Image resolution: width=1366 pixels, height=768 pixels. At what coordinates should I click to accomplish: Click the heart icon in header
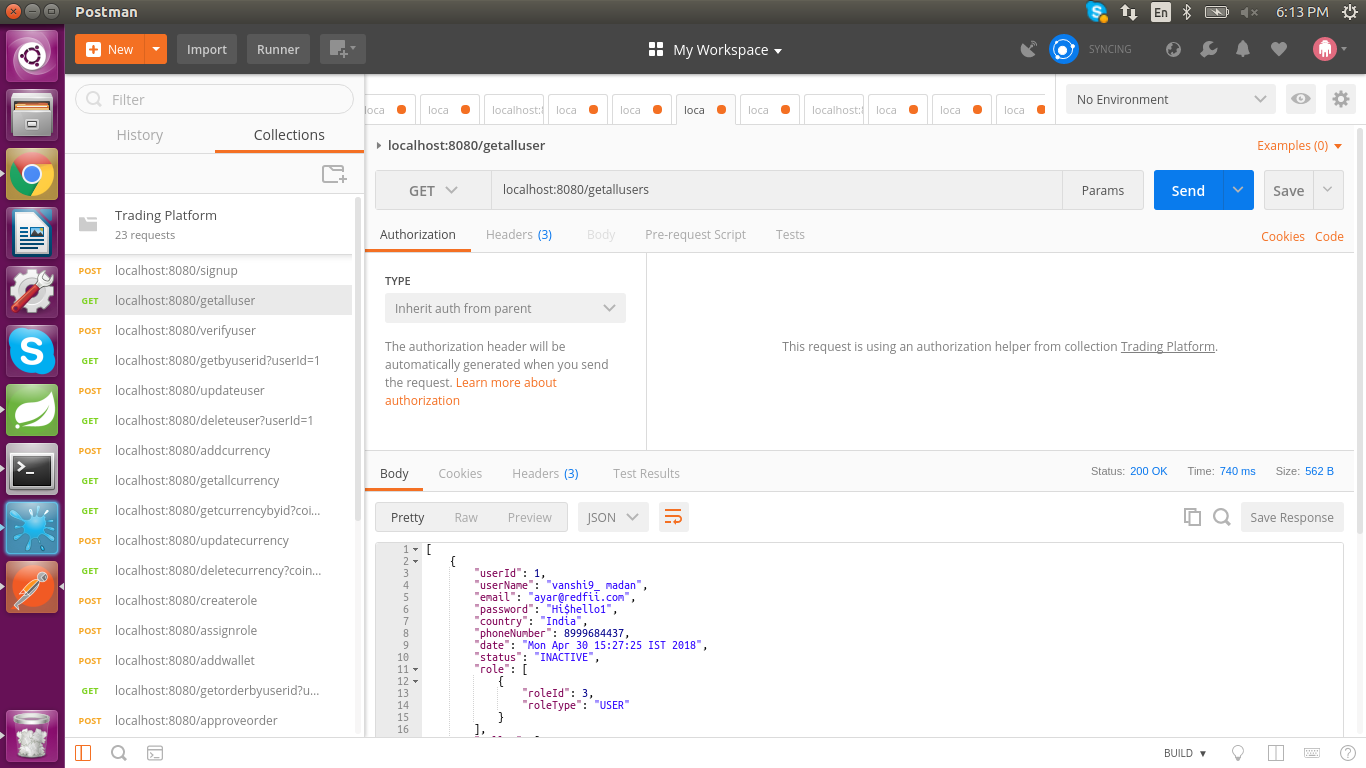tap(1278, 49)
